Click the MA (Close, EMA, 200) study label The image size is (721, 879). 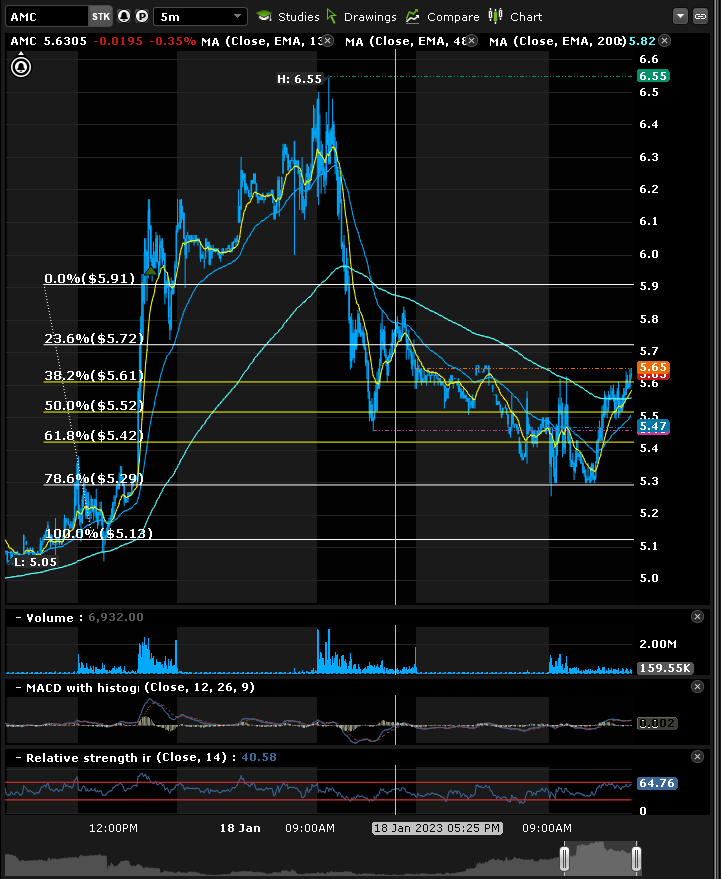pos(557,41)
